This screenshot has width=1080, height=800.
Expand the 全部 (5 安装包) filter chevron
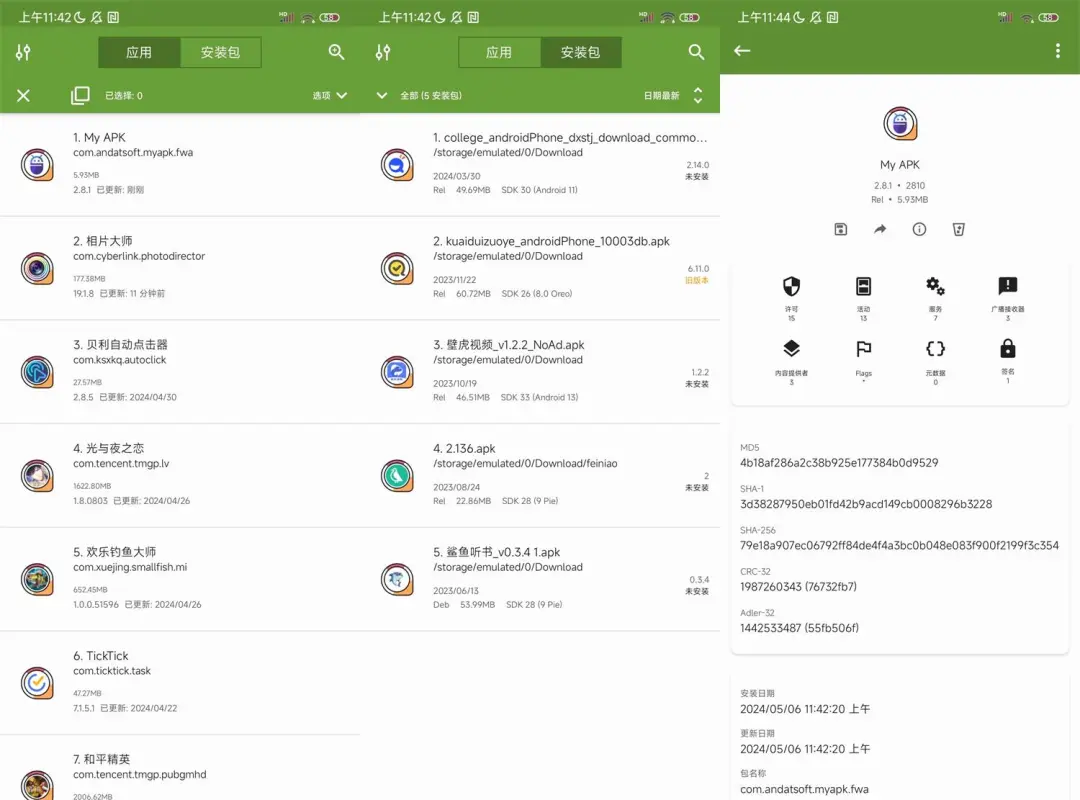[x=382, y=96]
